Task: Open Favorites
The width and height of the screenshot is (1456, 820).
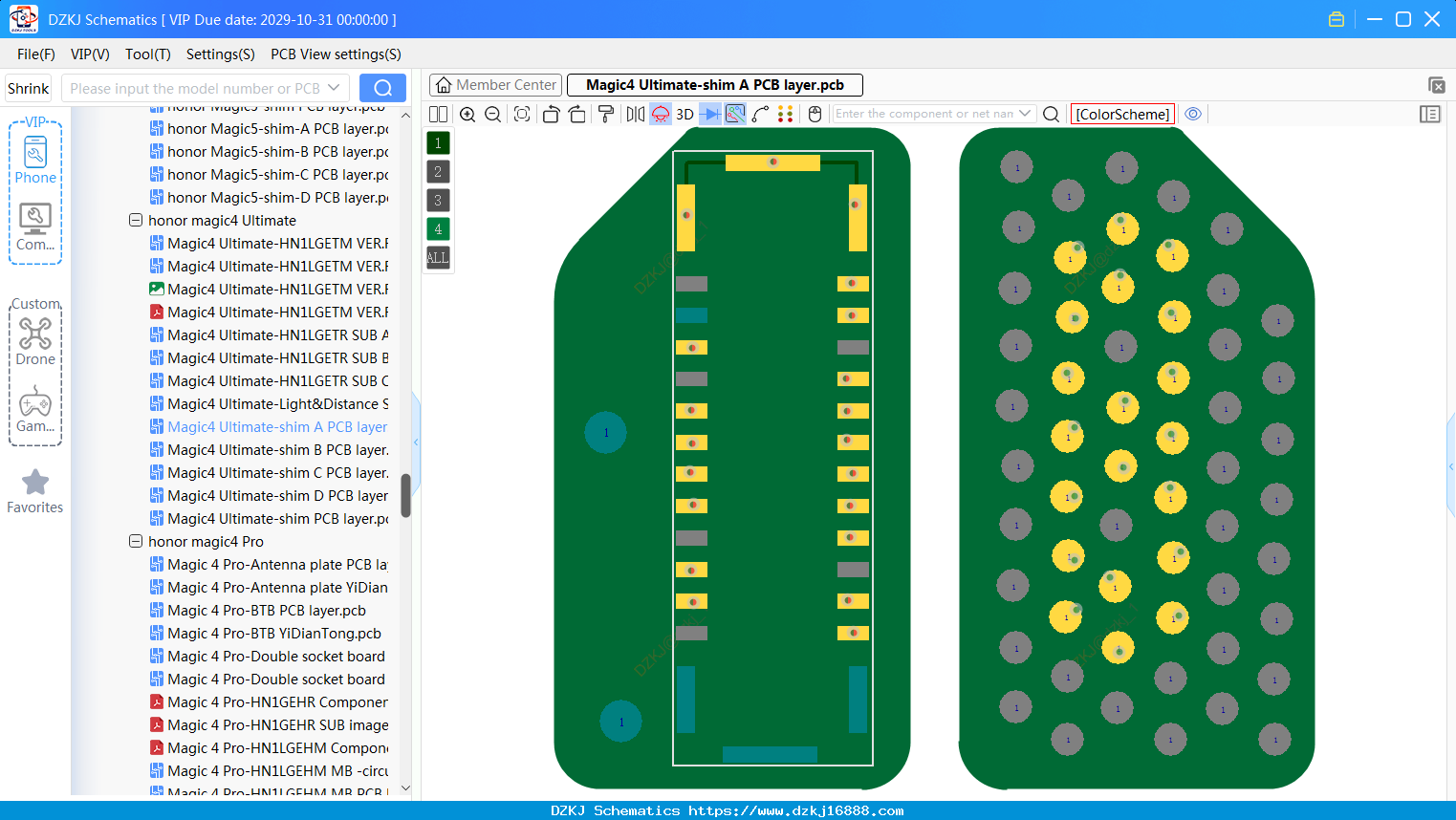Action: click(x=35, y=492)
